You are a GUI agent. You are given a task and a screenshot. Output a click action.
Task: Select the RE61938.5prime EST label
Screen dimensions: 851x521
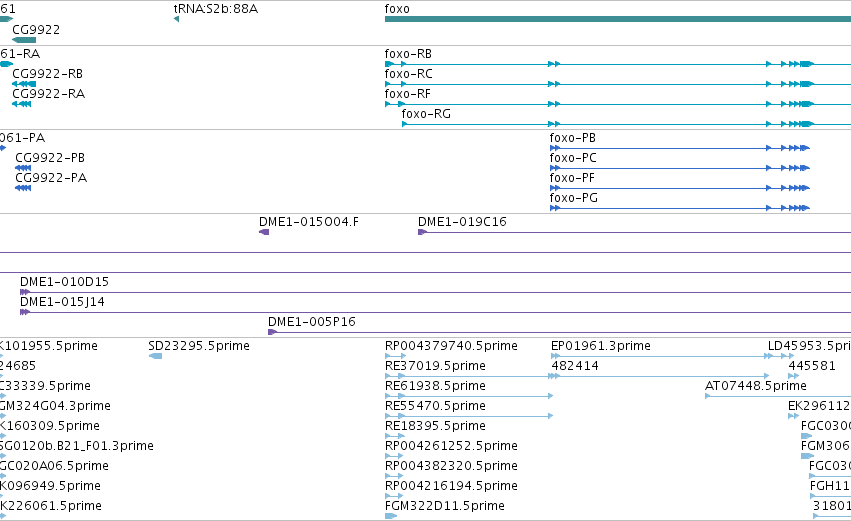pyautogui.click(x=435, y=386)
